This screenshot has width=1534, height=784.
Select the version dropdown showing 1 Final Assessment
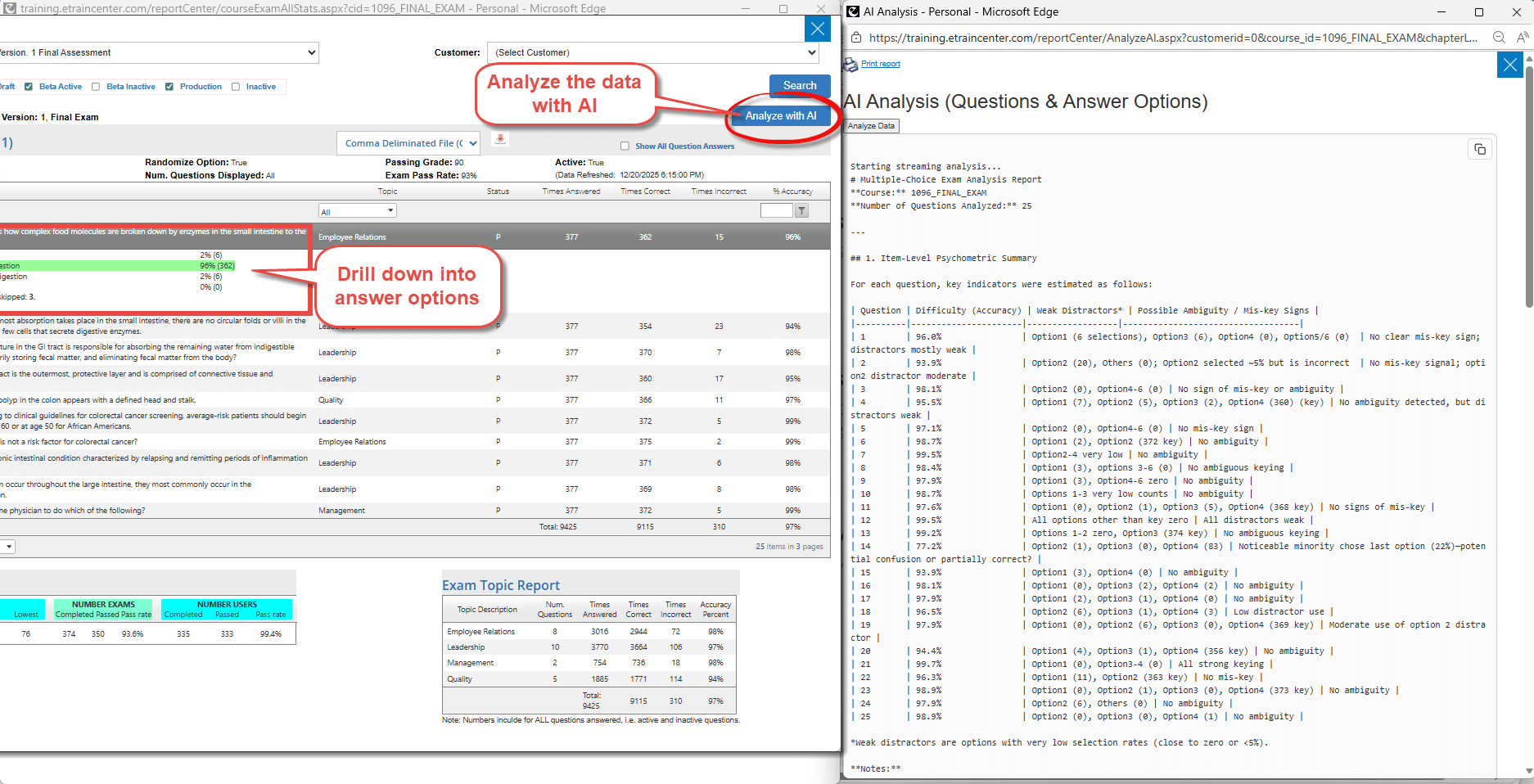click(160, 52)
